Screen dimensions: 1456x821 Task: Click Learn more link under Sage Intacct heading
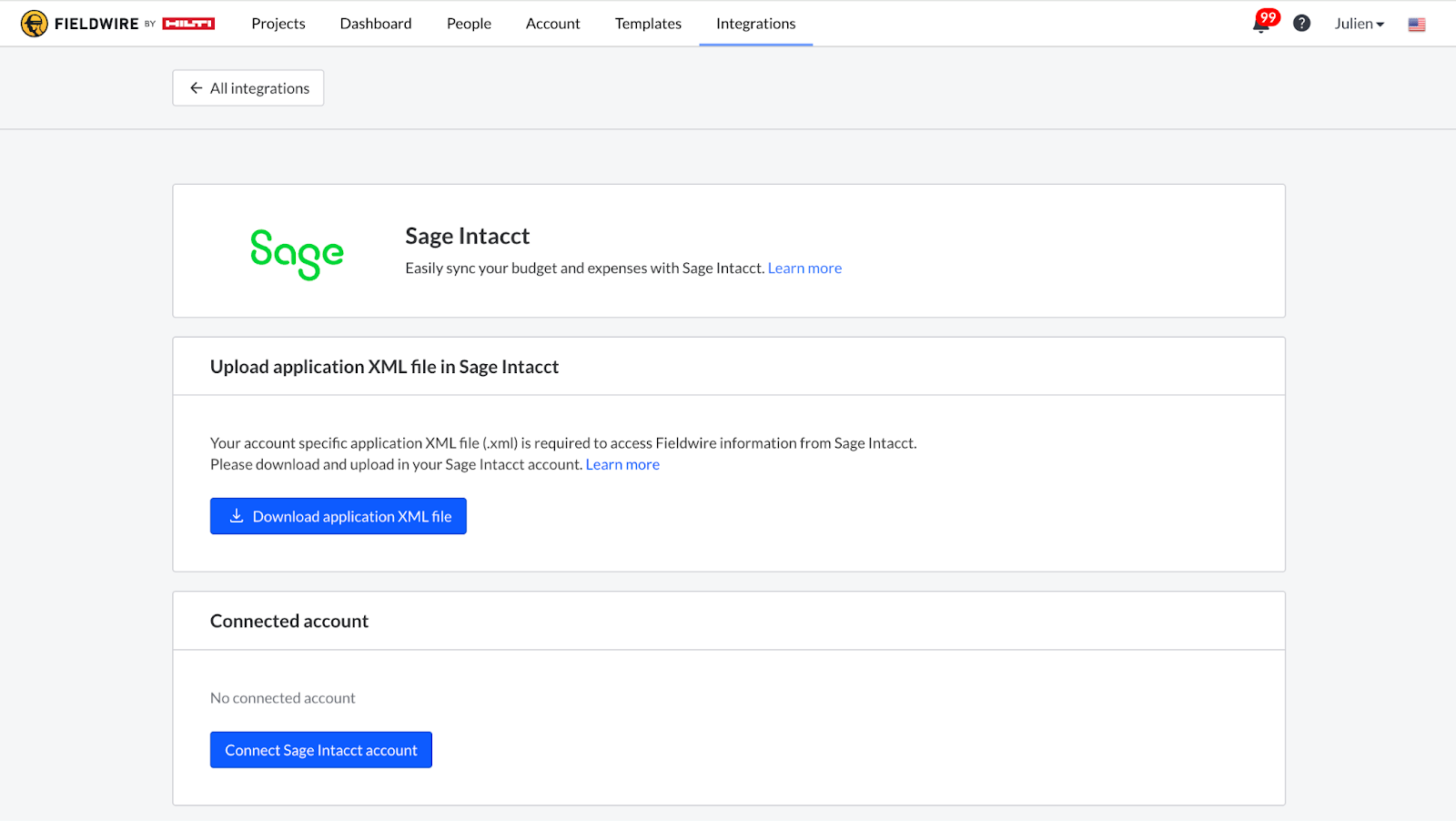point(804,269)
